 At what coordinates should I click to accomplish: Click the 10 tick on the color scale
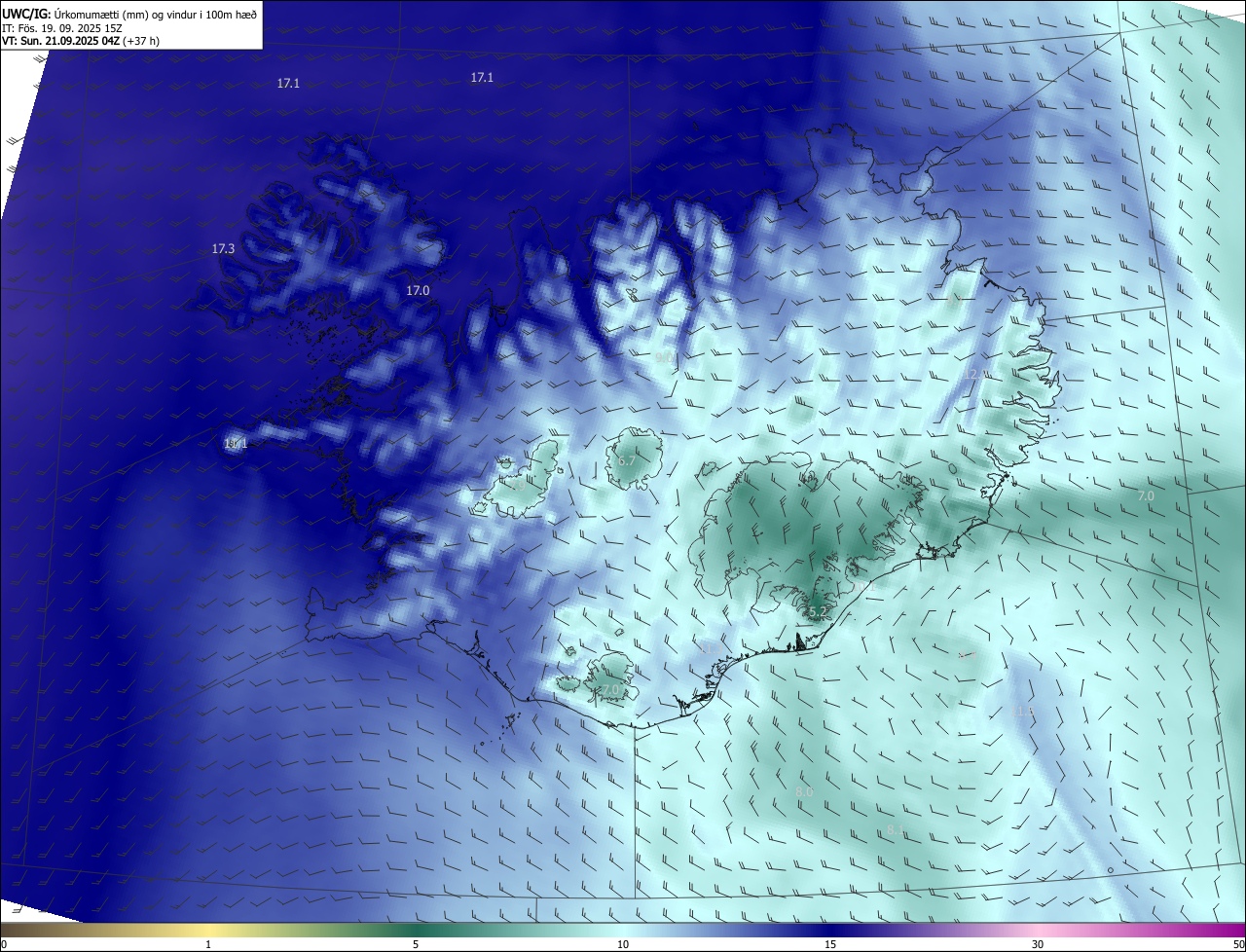coord(623,945)
